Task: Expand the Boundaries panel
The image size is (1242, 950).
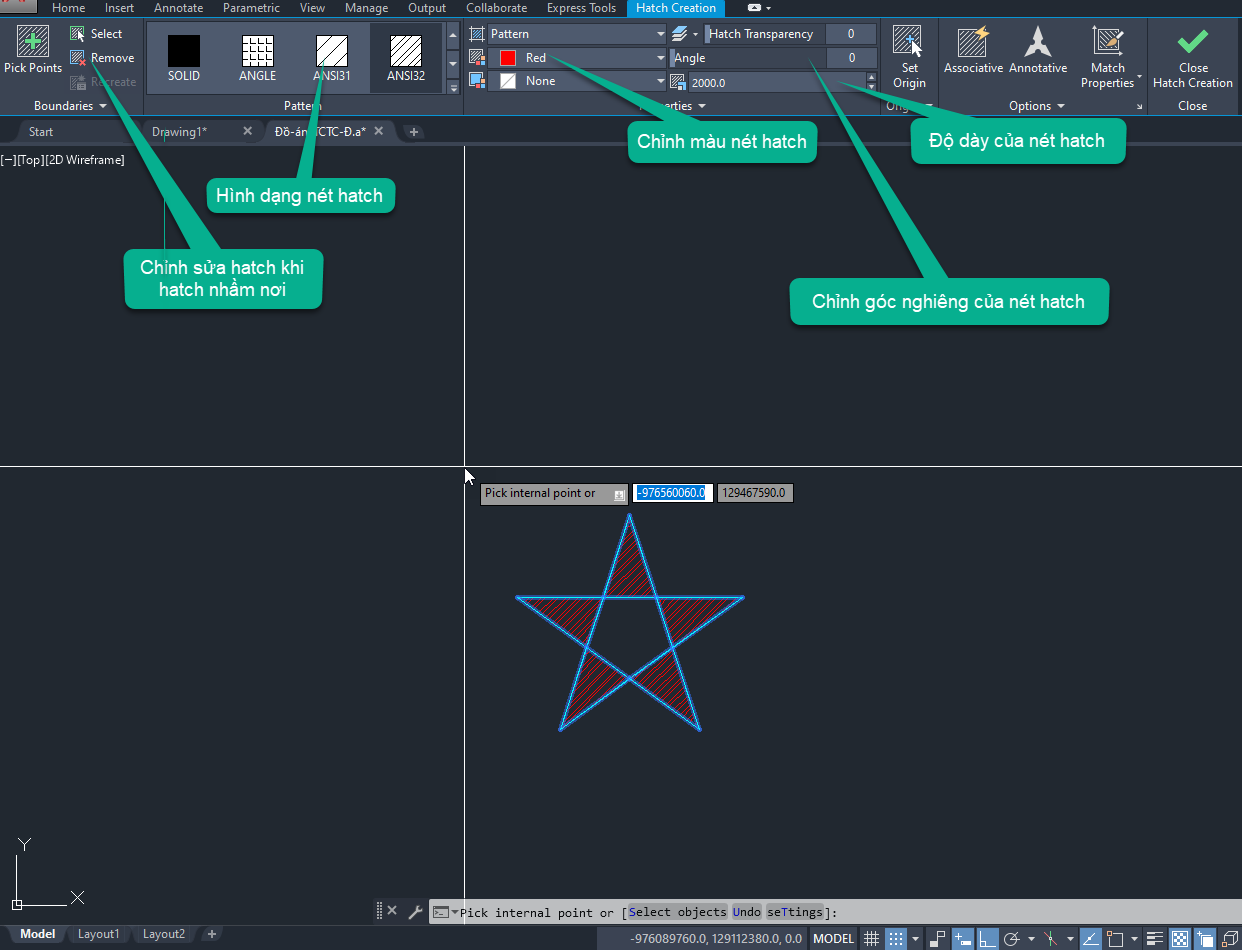Action: pyautogui.click(x=70, y=106)
